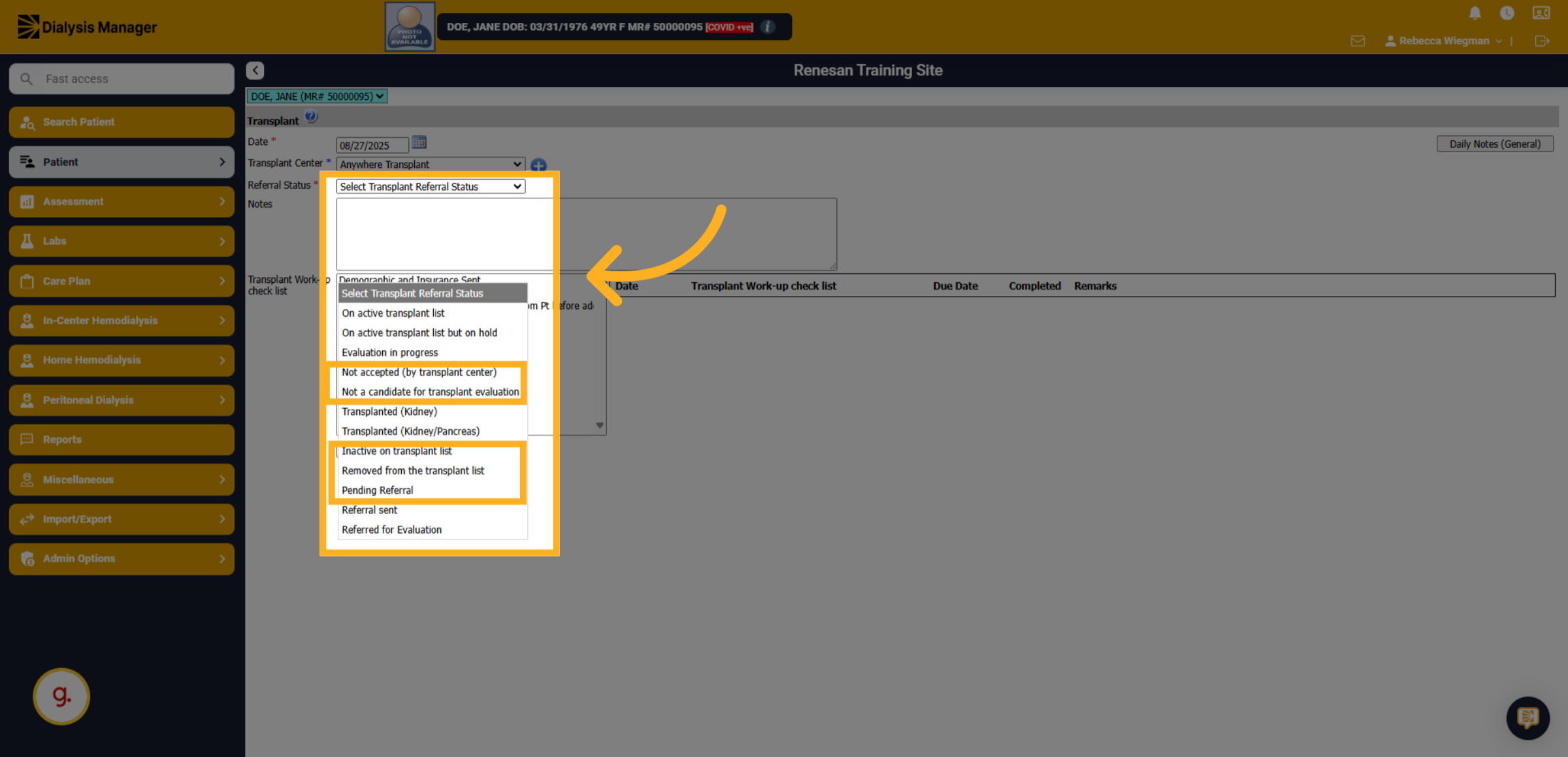Click in the Notes text area
The height and width of the screenshot is (757, 1568).
(x=586, y=234)
